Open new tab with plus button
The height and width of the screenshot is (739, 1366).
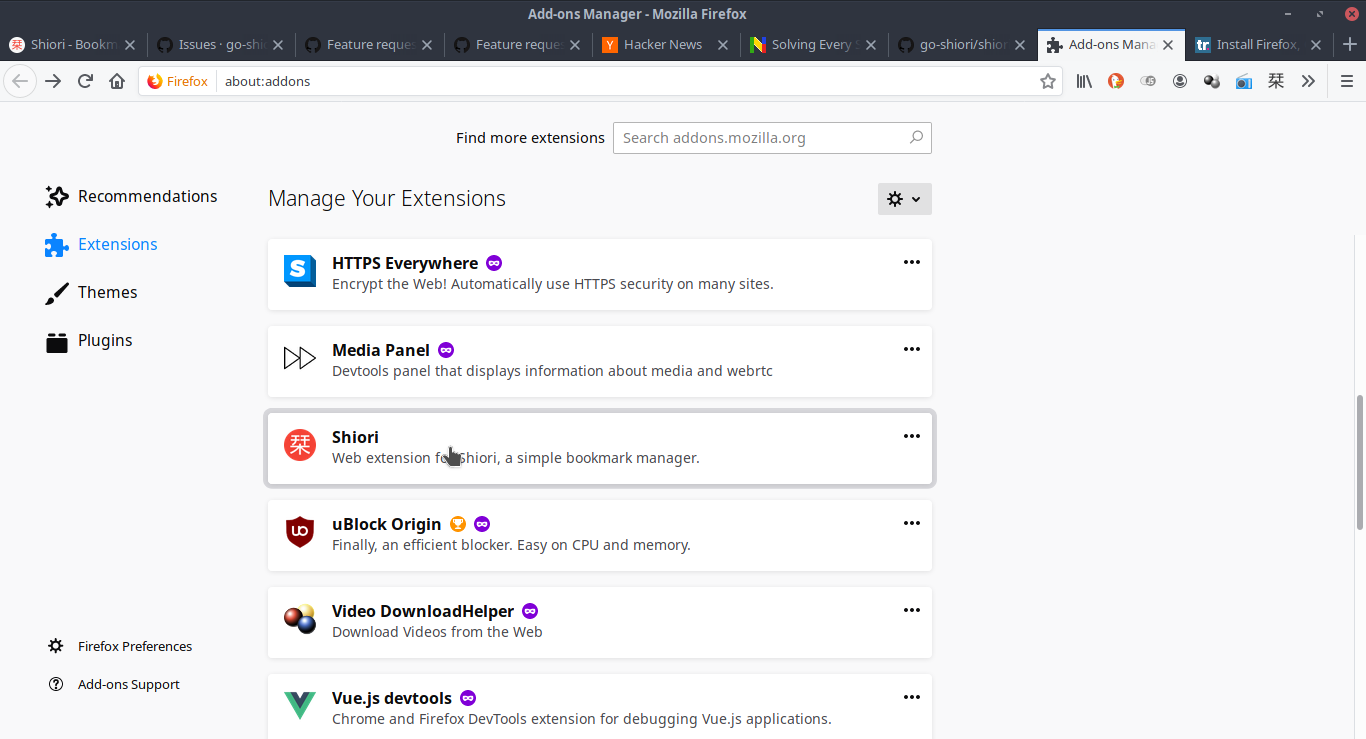click(1350, 44)
